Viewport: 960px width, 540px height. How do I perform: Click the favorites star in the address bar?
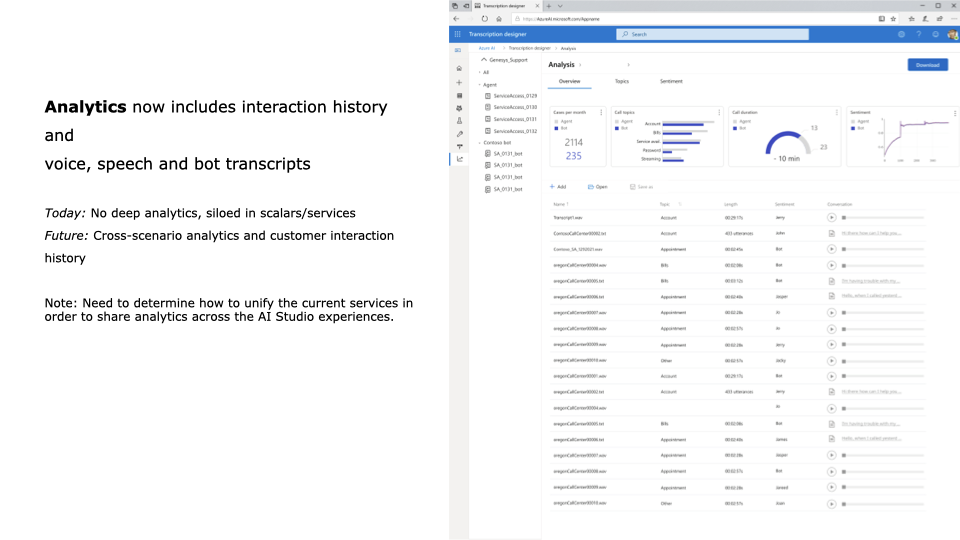(x=893, y=19)
